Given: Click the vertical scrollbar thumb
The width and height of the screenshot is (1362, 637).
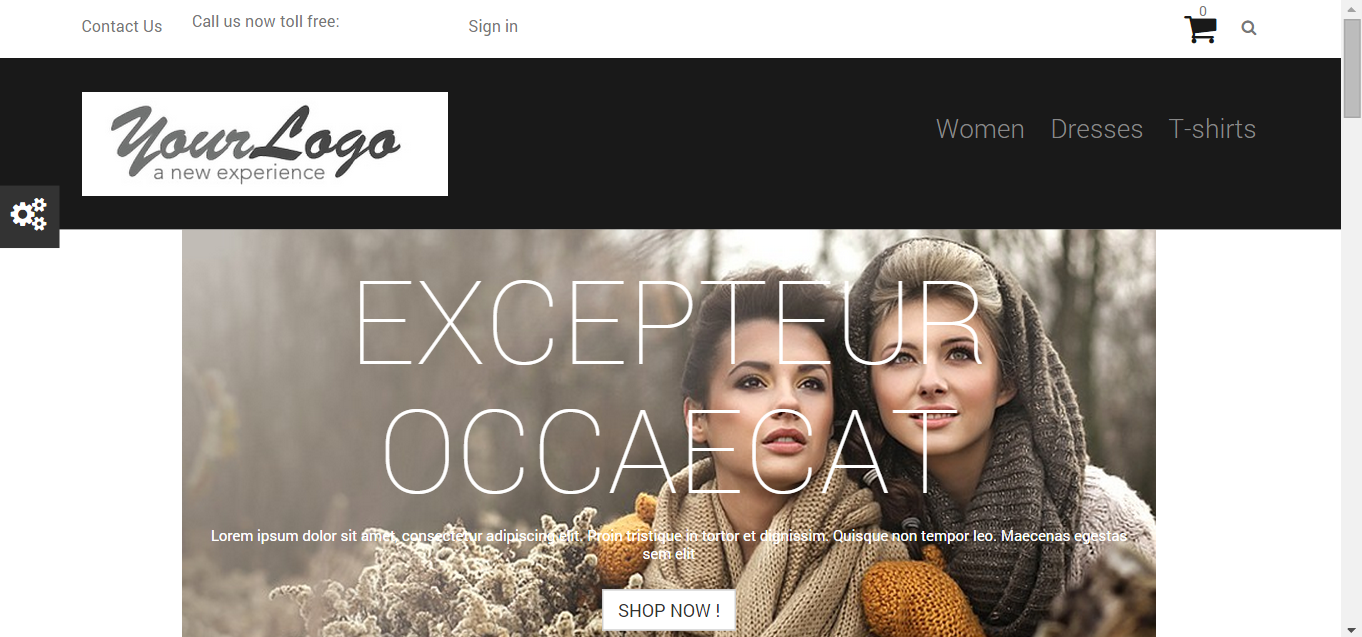Looking at the screenshot, I should tap(1352, 67).
